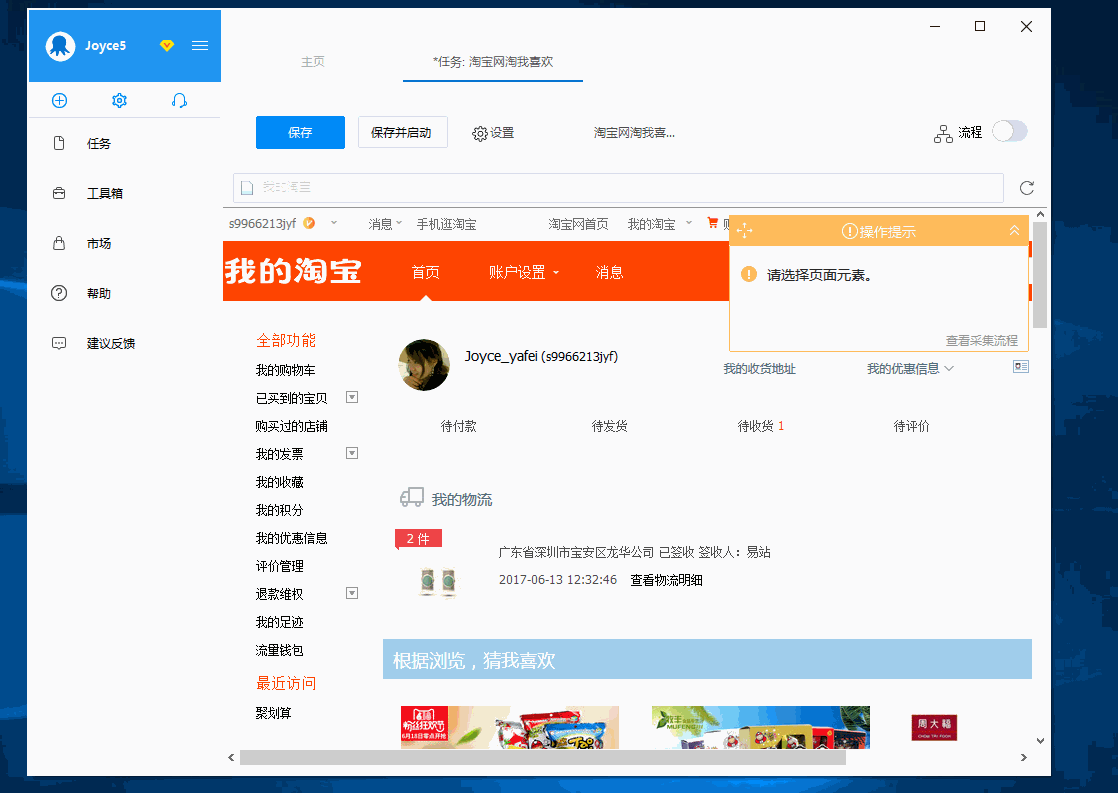This screenshot has height=793, width=1118.
Task: Click the yellow diamond VIP icon
Action: pyautogui.click(x=167, y=46)
